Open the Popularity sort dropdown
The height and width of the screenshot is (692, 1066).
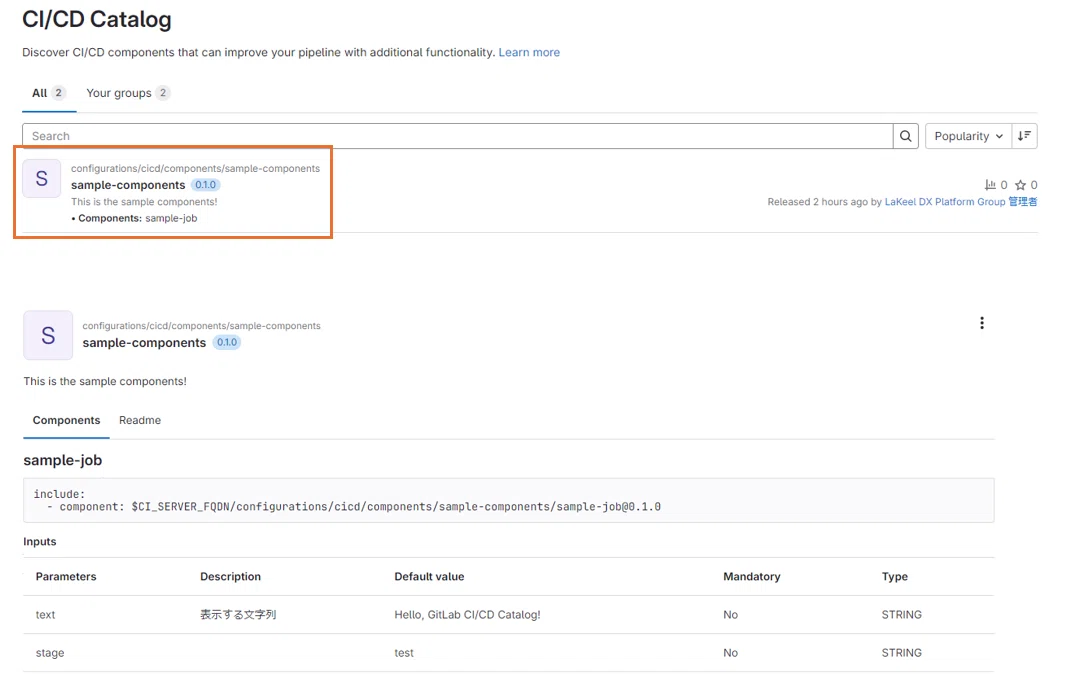[968, 136]
